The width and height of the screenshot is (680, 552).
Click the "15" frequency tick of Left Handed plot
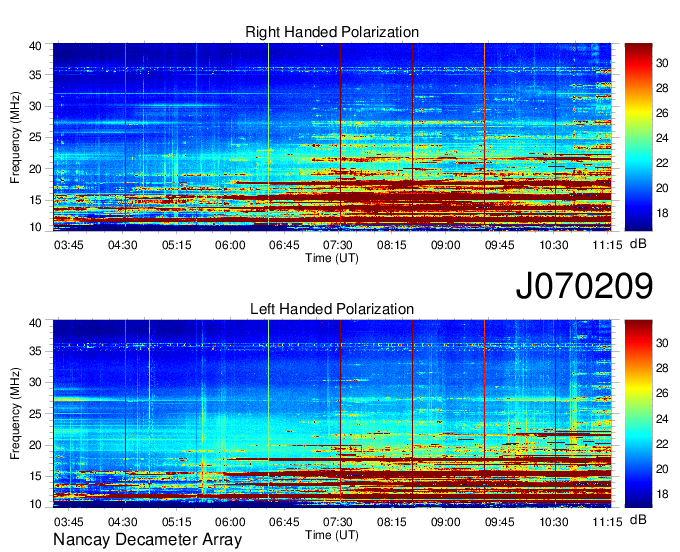(x=35, y=477)
